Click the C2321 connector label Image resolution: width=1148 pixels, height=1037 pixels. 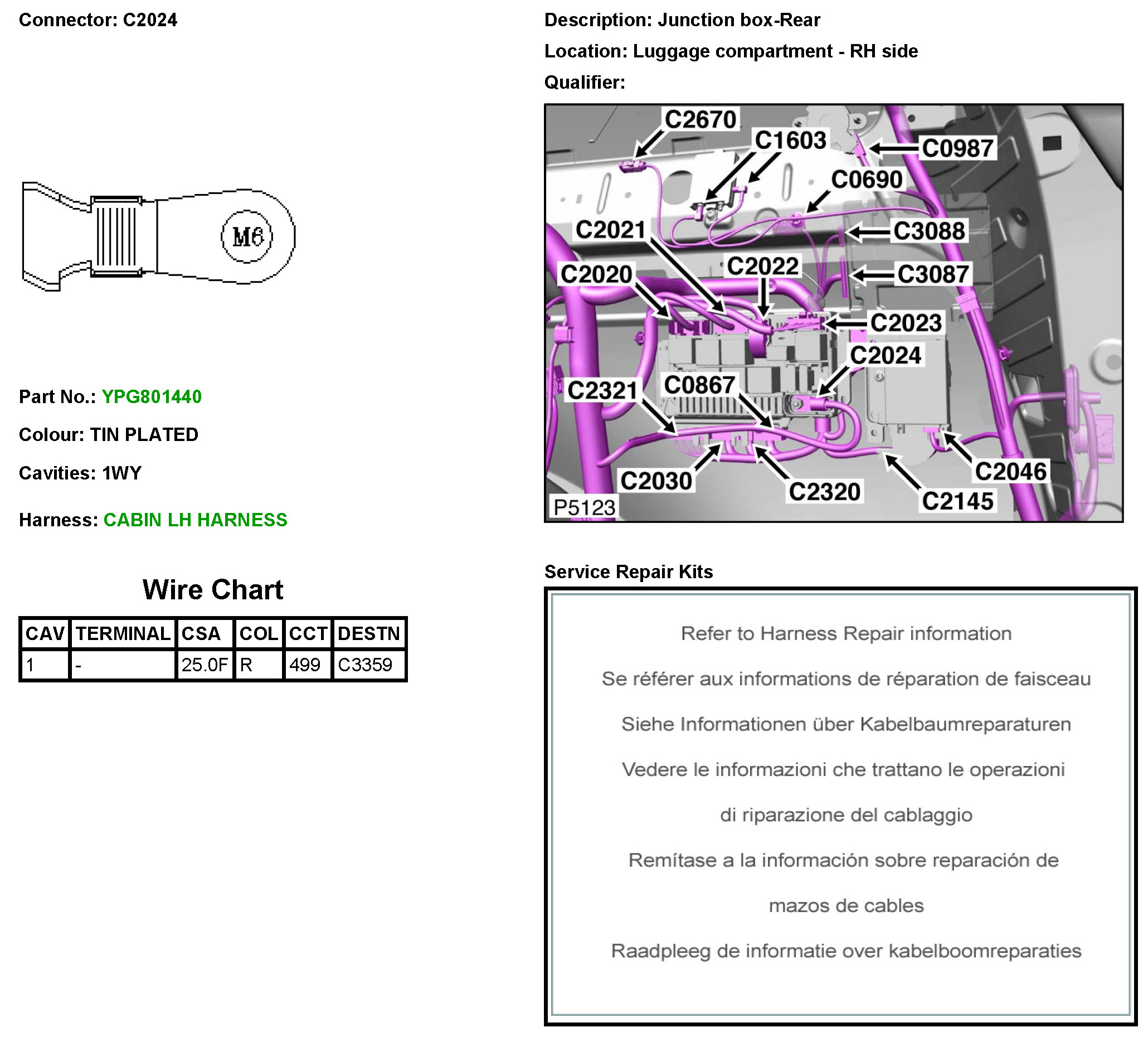(602, 390)
